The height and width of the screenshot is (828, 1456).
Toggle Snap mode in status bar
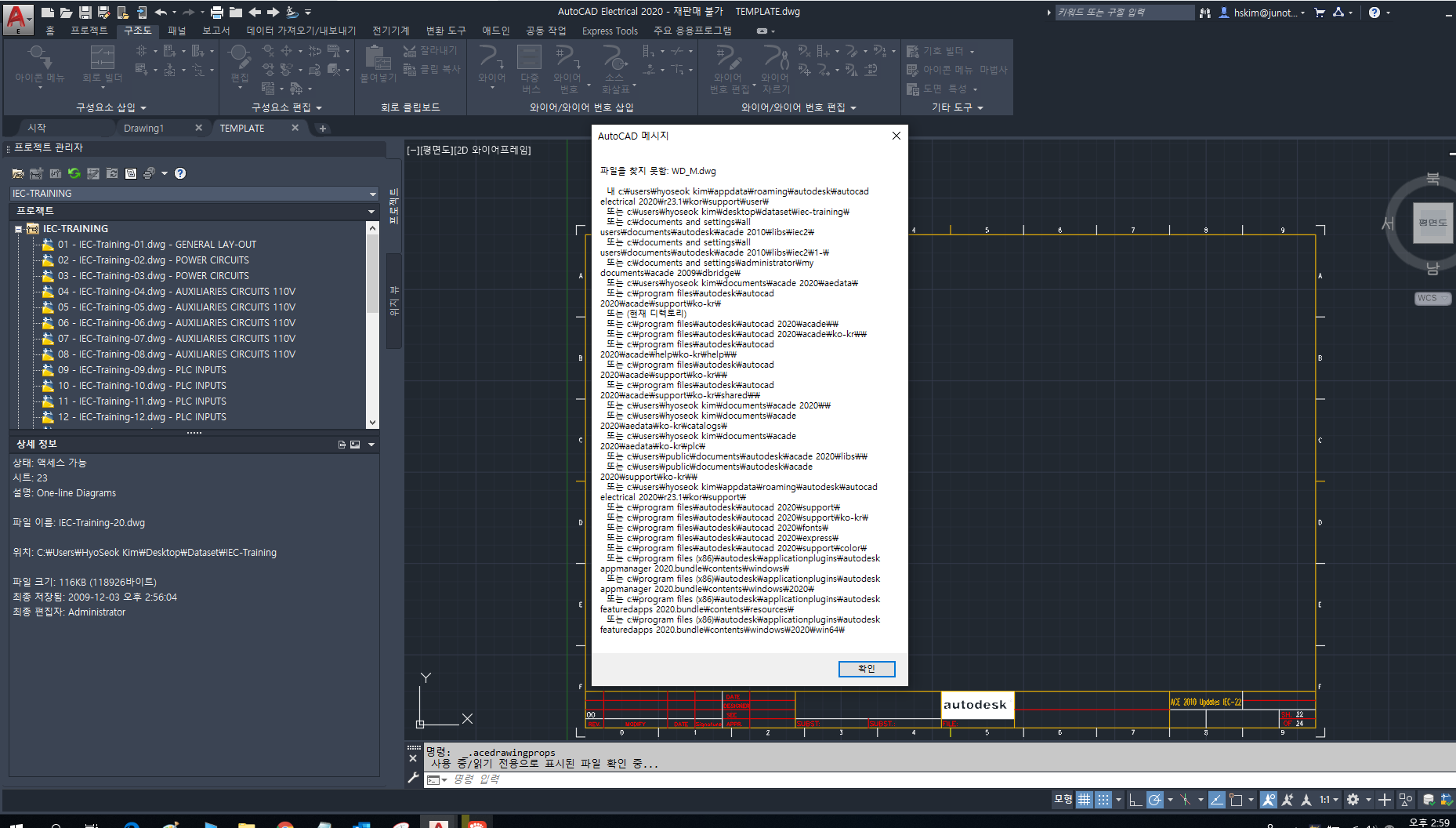(1103, 799)
